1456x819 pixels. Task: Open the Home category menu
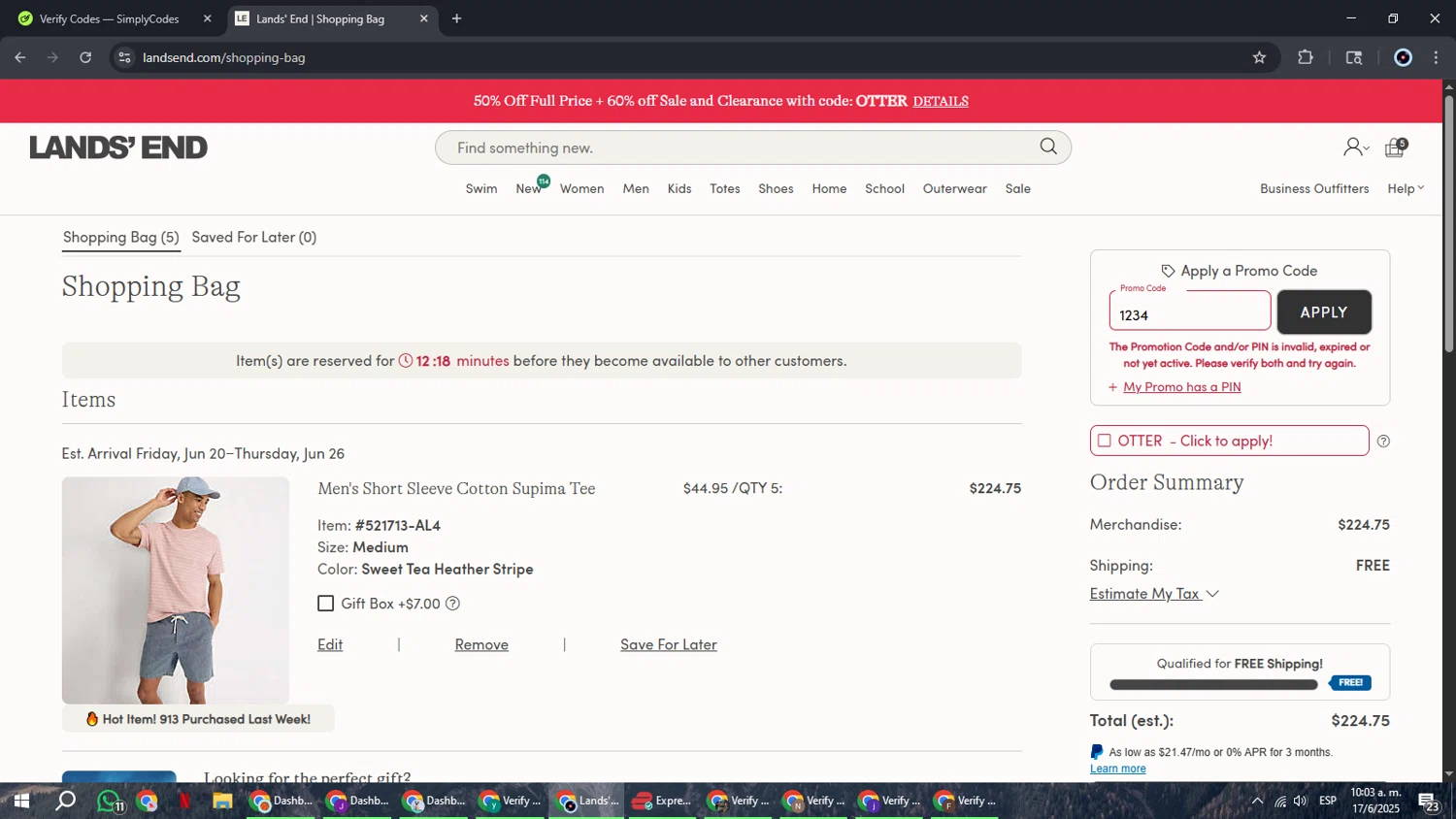point(829,188)
